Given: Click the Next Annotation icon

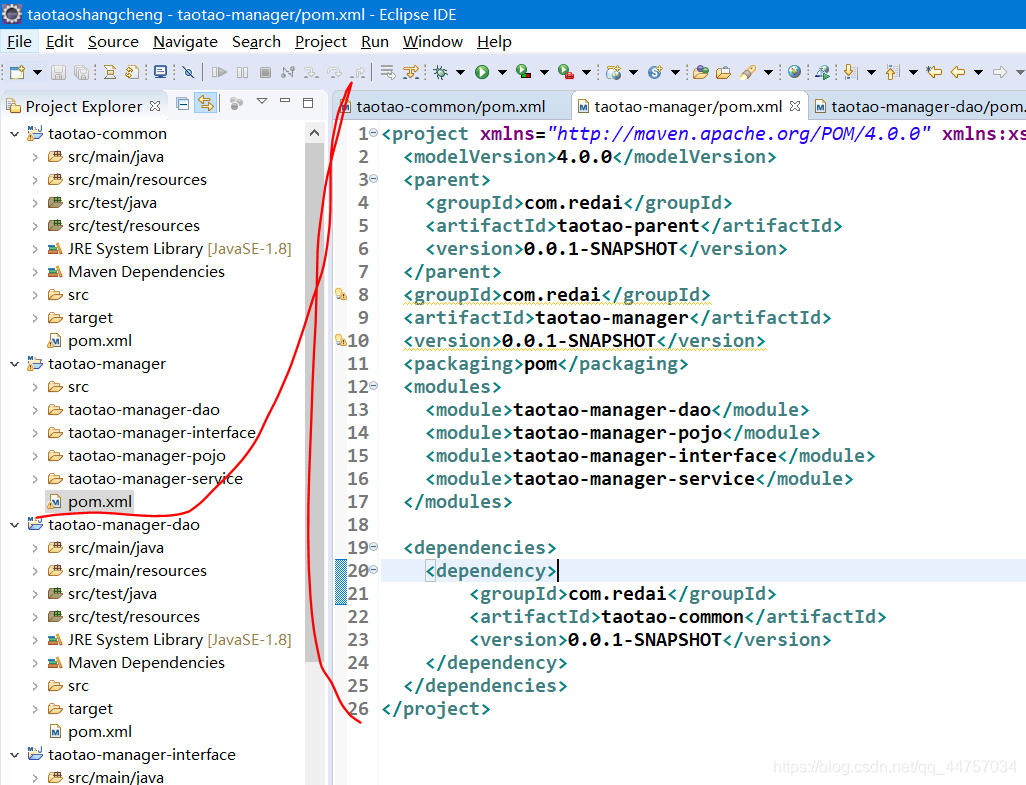Looking at the screenshot, I should point(851,72).
